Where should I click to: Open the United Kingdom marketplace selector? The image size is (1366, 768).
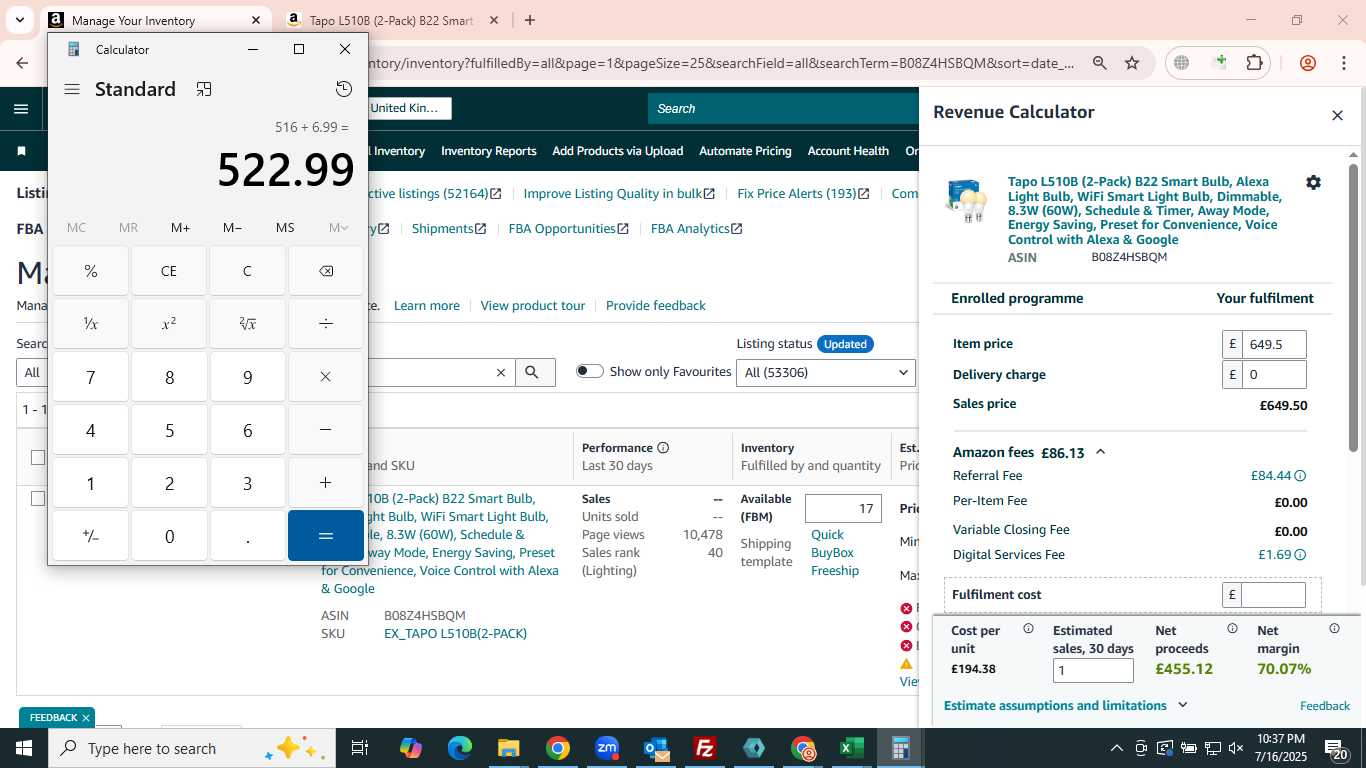(409, 108)
